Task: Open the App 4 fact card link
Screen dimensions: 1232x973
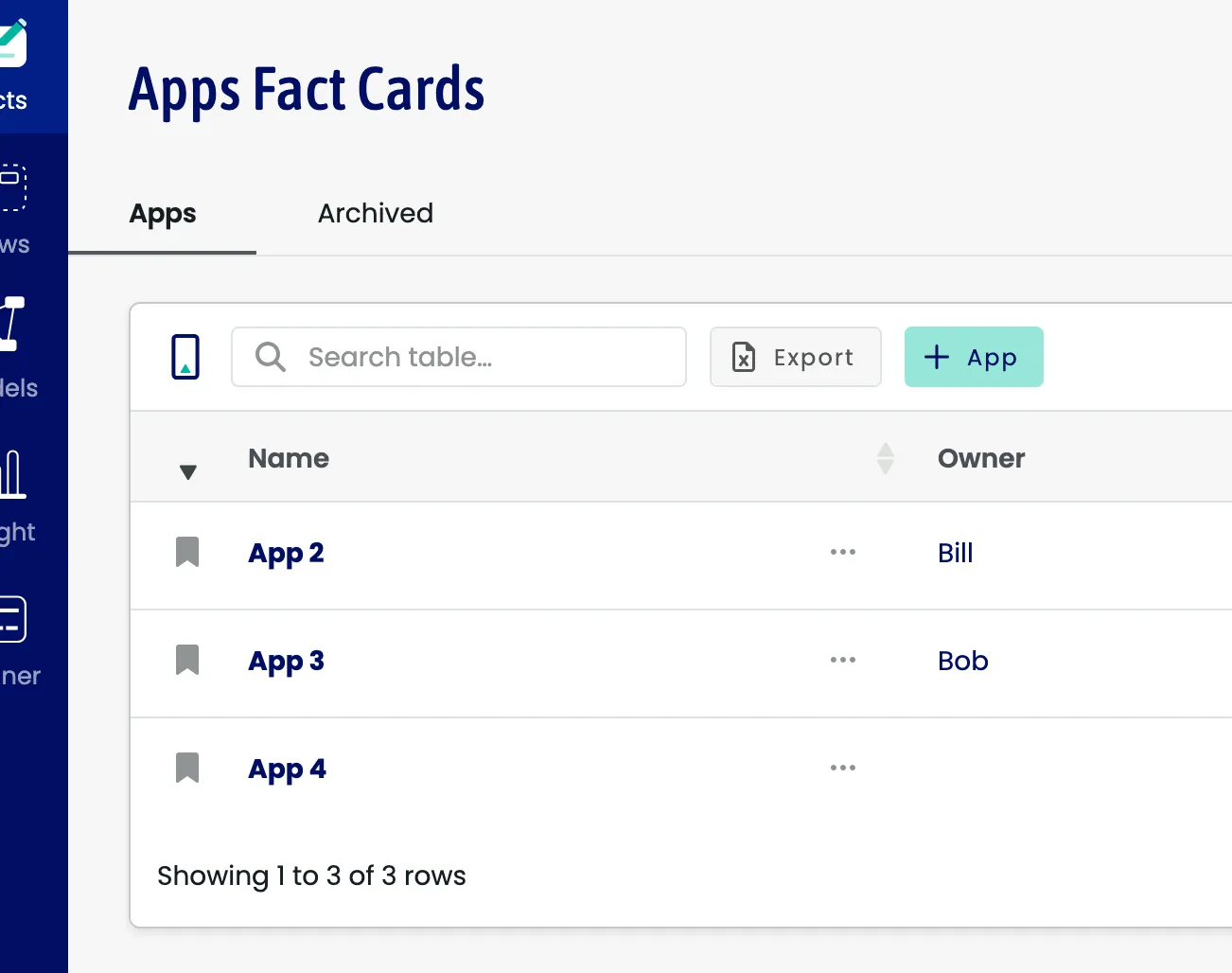Action: tap(287, 769)
